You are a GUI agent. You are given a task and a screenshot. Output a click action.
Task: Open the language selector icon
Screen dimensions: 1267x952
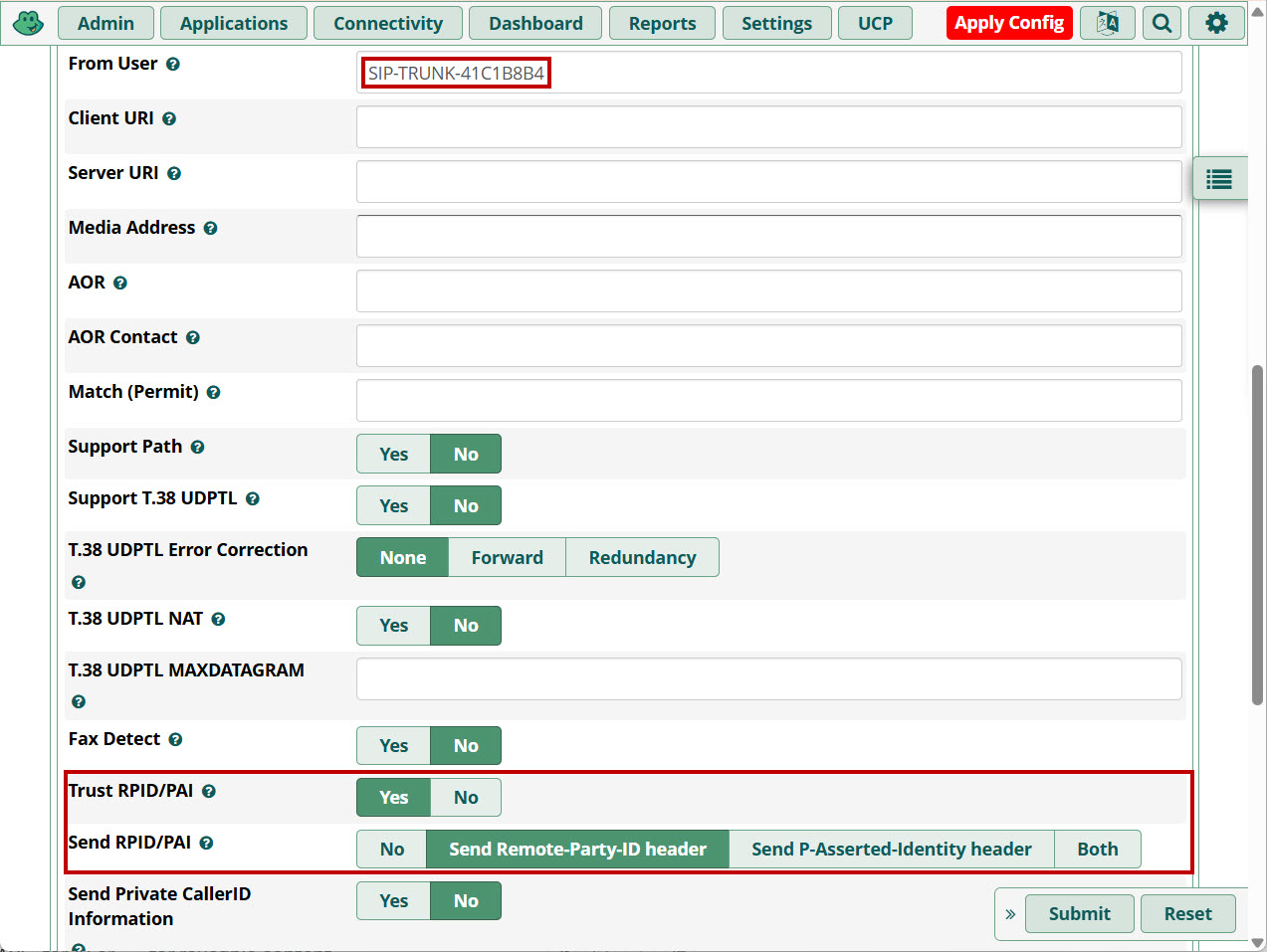pyautogui.click(x=1107, y=23)
